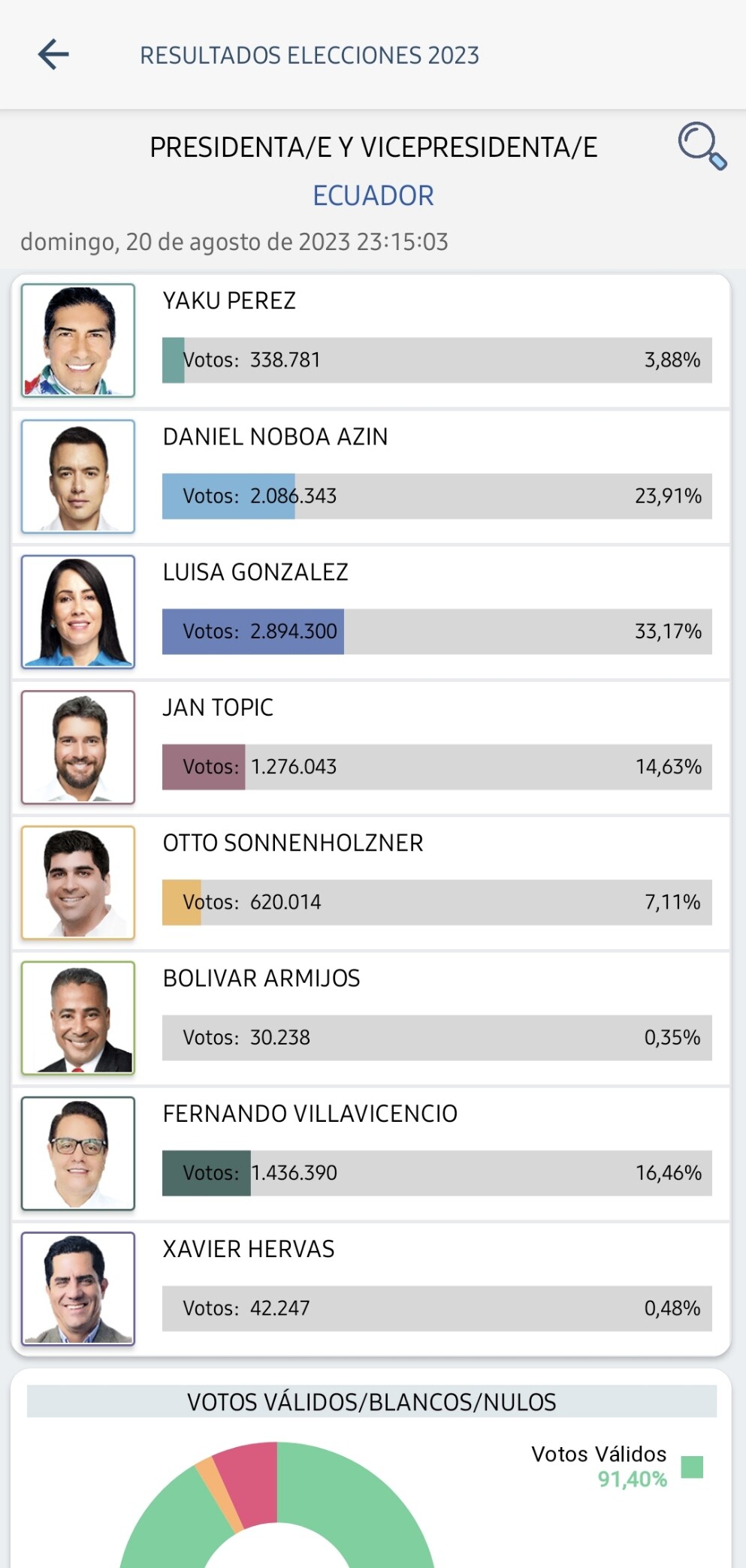Image resolution: width=746 pixels, height=1568 pixels.
Task: Select Daniel Noboa Azin's portrait
Action: click(x=78, y=476)
